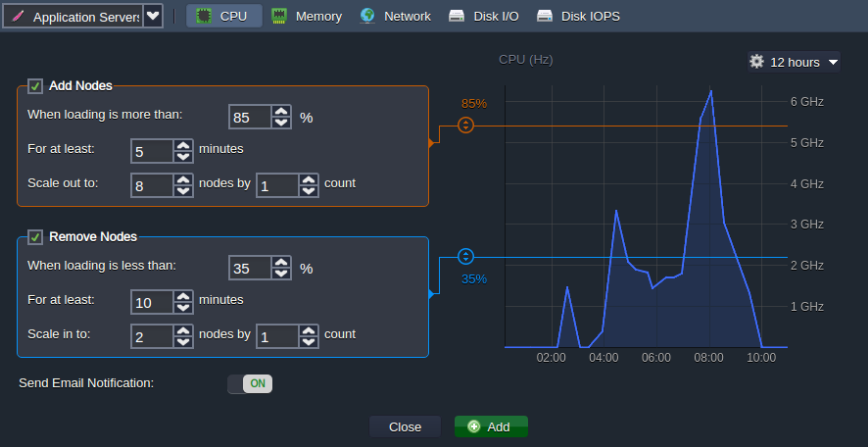Click the pencil icon beside Application Servers
The width and height of the screenshot is (868, 447).
[17, 17]
